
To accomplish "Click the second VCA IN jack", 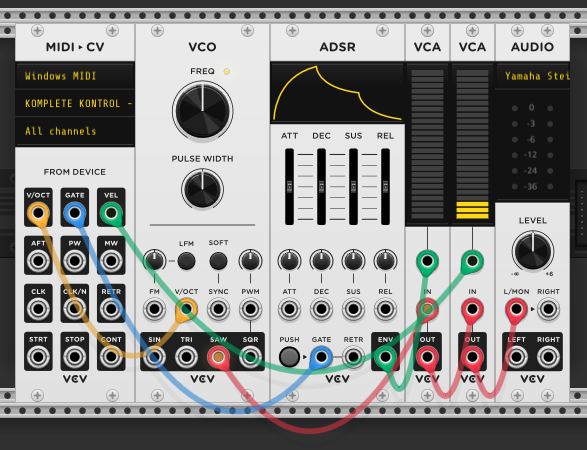I will click(472, 309).
